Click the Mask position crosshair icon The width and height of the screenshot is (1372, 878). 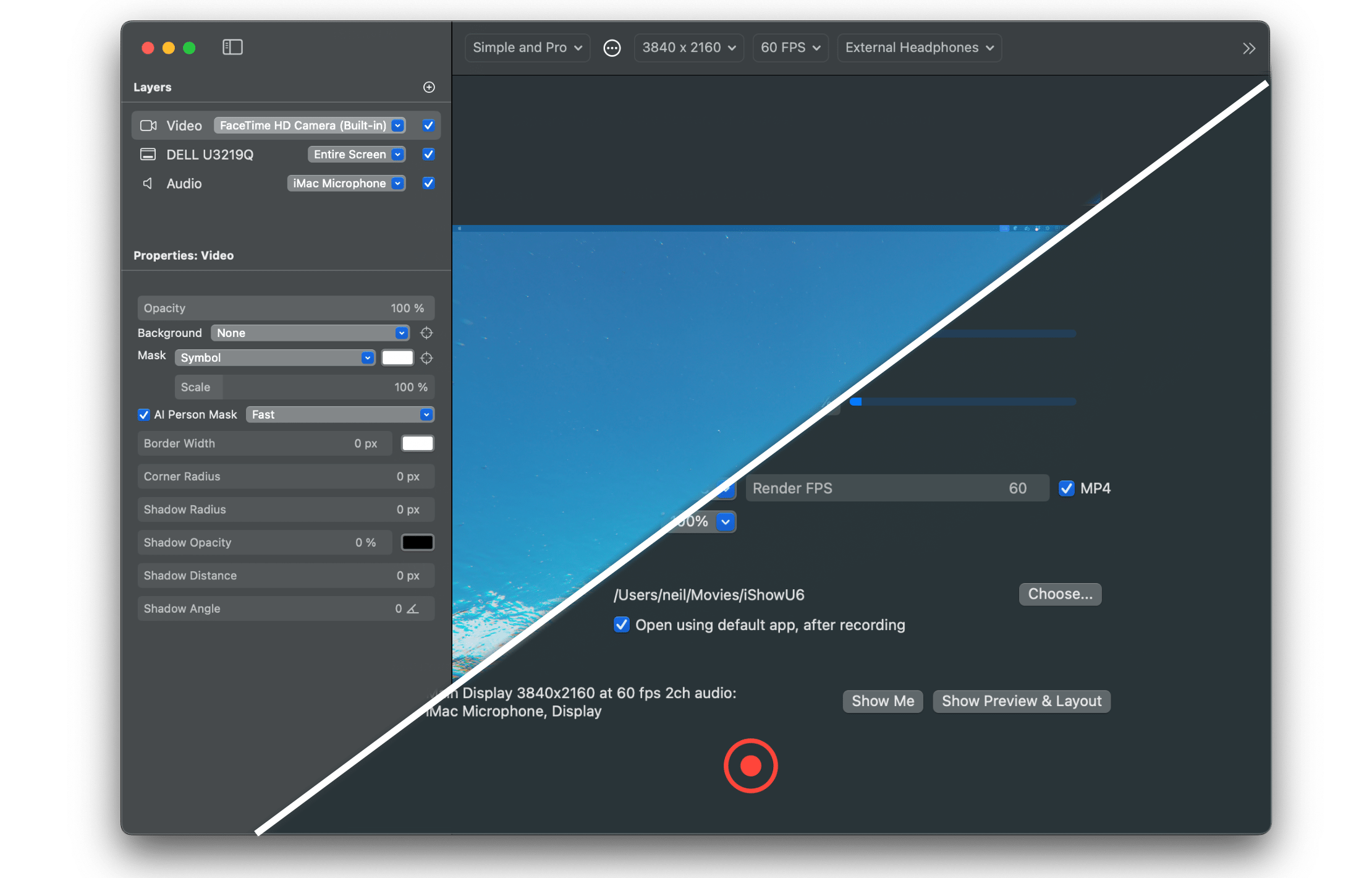point(426,358)
